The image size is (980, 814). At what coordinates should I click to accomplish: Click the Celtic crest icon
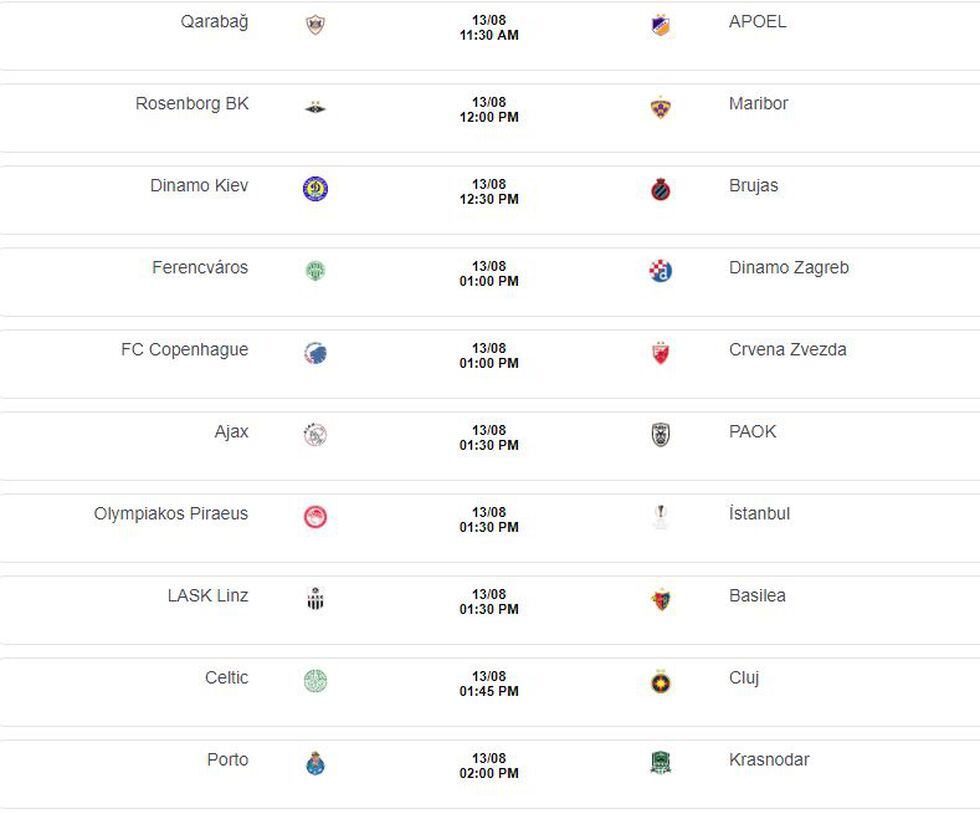click(x=315, y=681)
